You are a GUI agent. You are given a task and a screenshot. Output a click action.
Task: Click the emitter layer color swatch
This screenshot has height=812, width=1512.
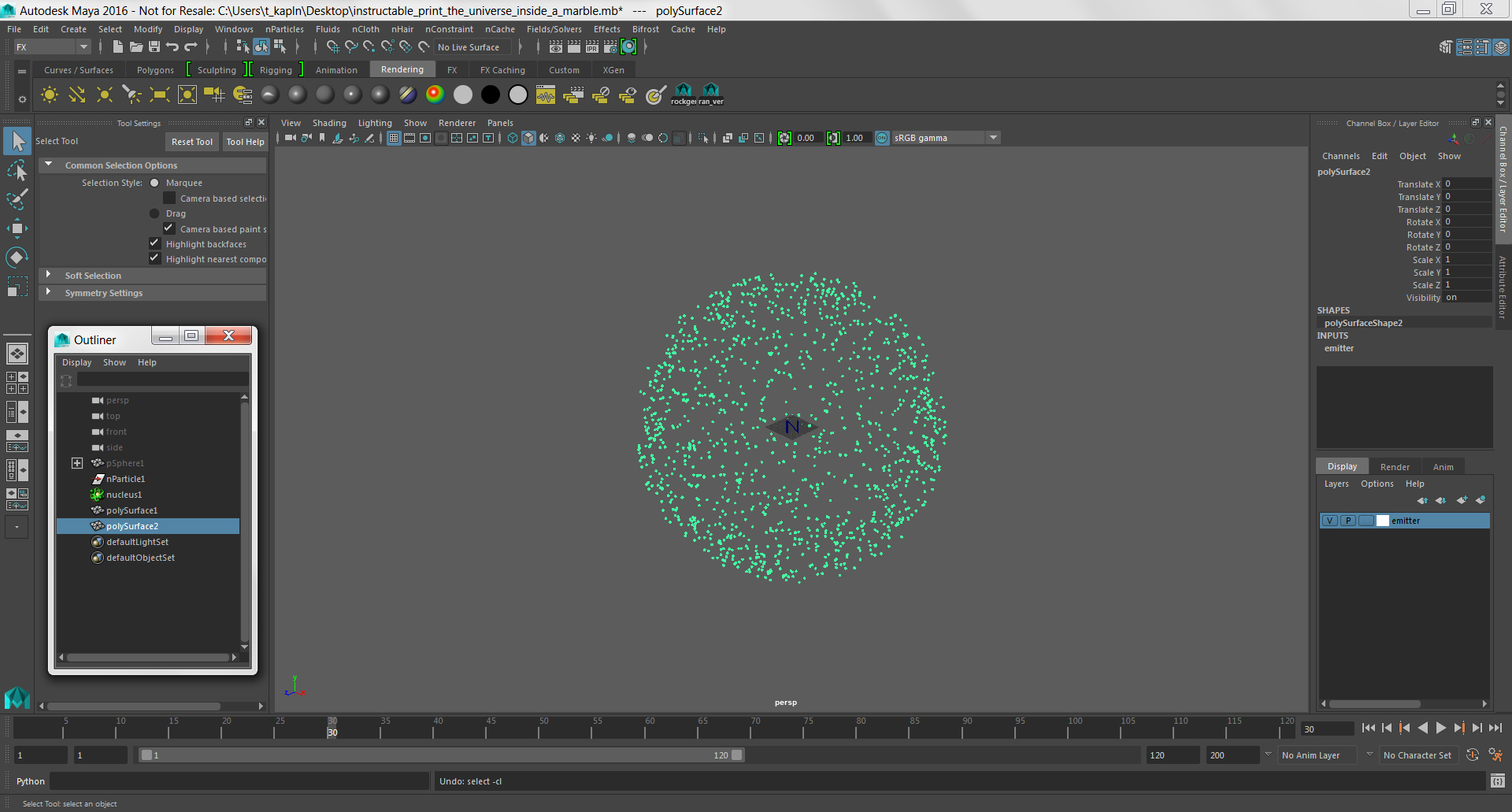(1383, 521)
